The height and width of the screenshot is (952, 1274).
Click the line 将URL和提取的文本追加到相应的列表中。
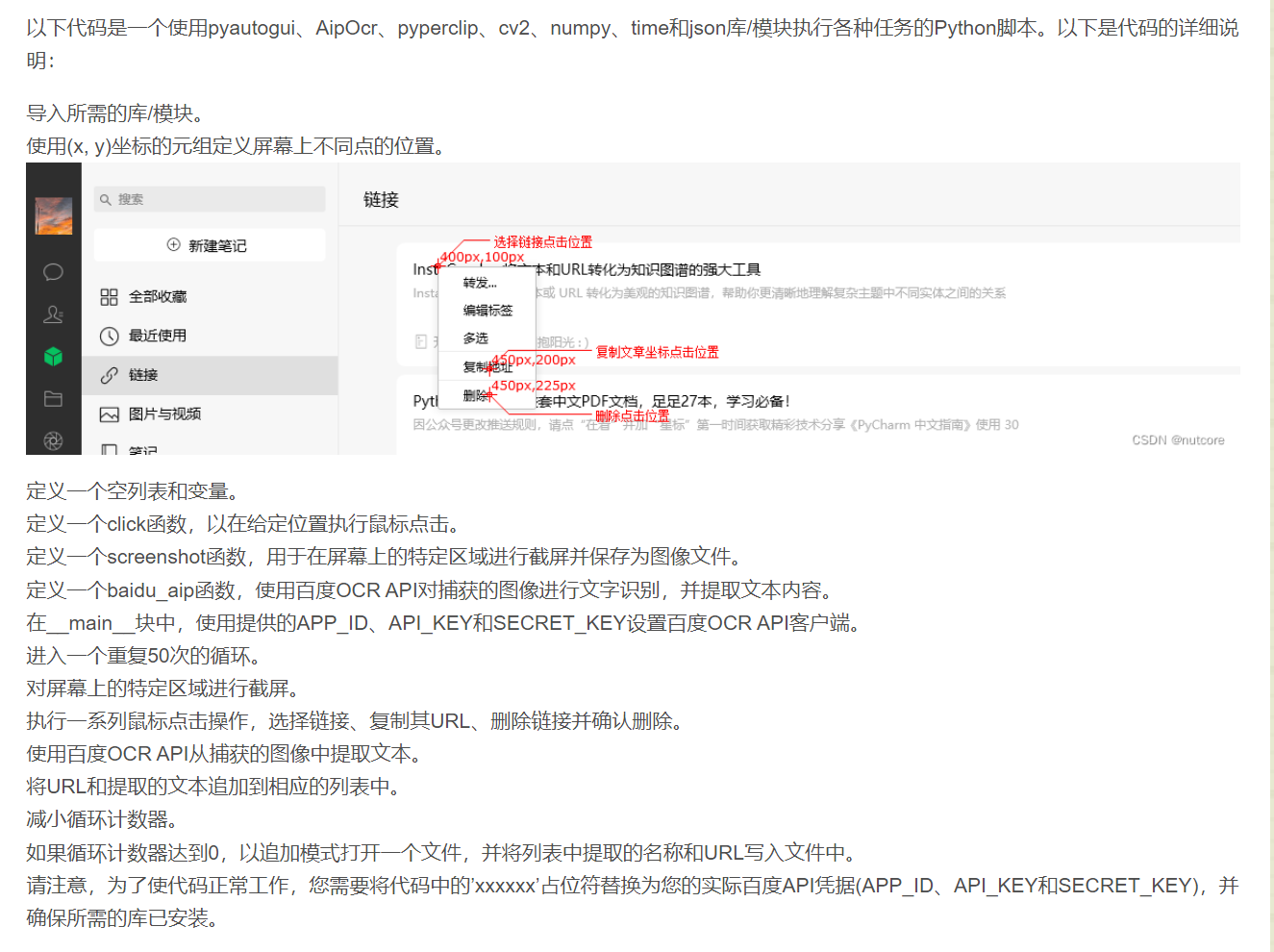[215, 787]
